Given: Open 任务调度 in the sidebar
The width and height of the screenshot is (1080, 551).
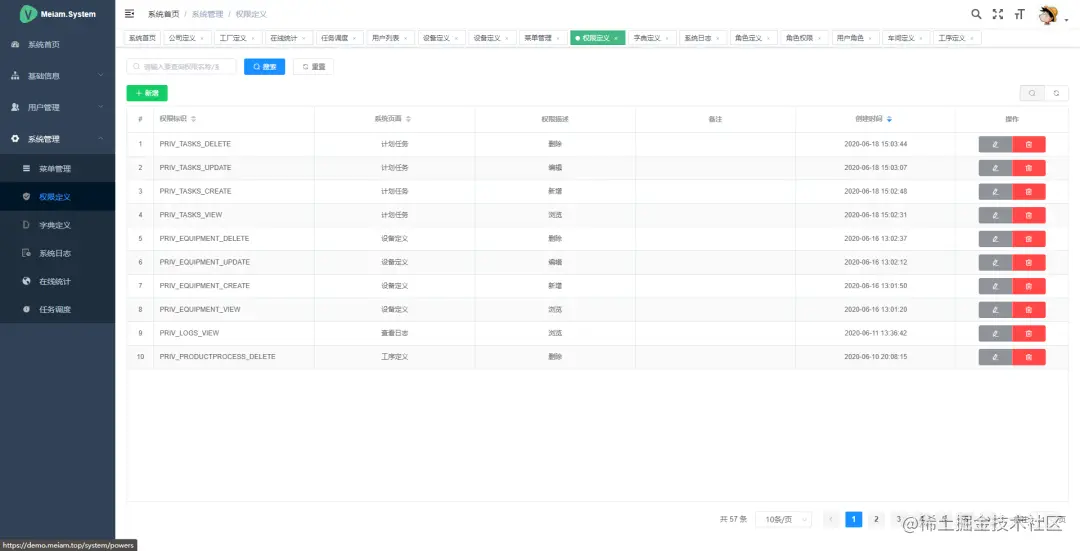Looking at the screenshot, I should tap(58, 310).
